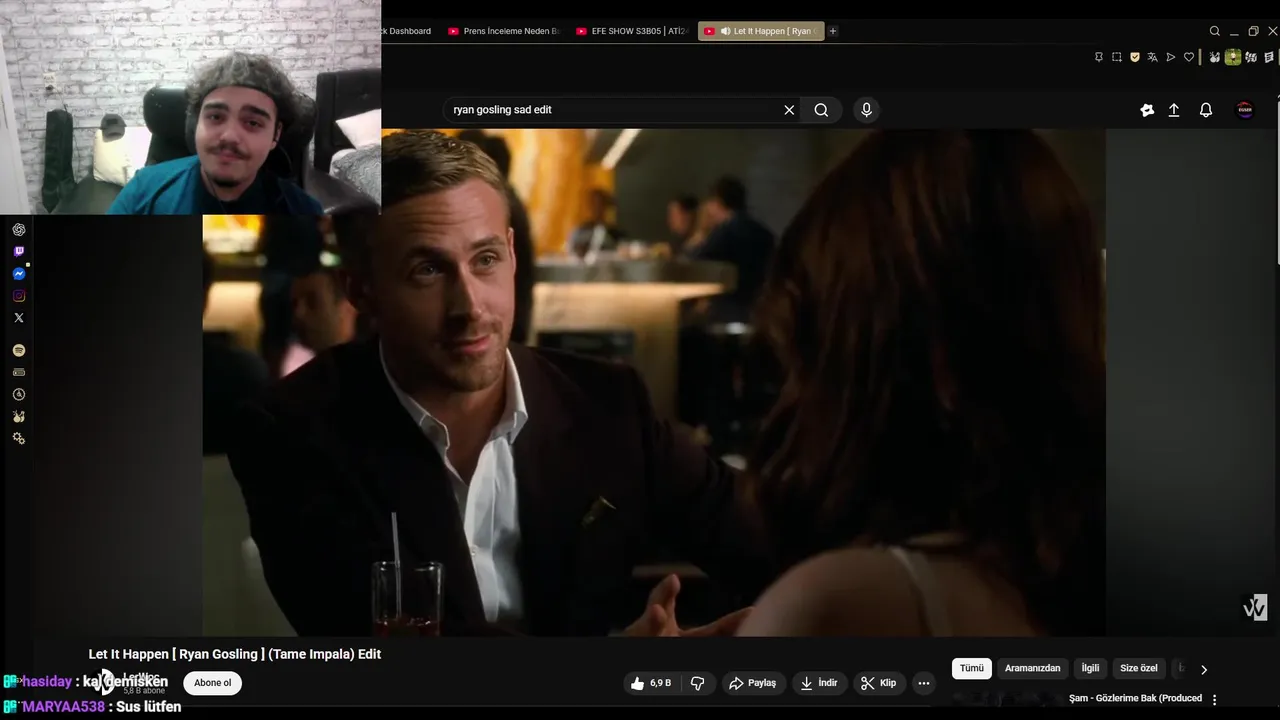Image resolution: width=1280 pixels, height=720 pixels.
Task: Open the Twitch sidebar panel
Action: click(19, 252)
